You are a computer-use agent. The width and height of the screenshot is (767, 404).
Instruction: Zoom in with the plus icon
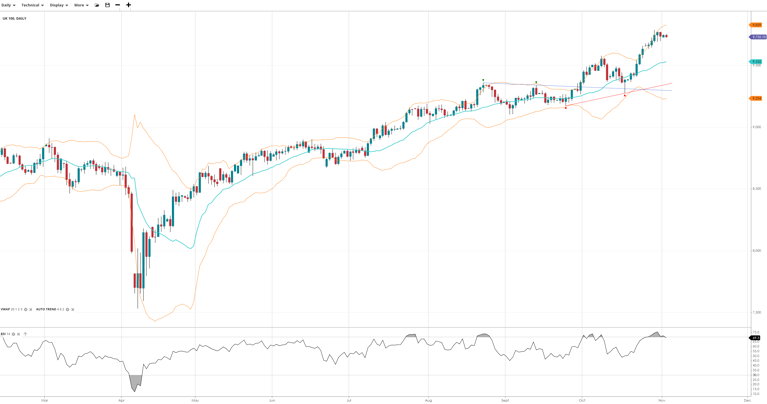click(128, 5)
